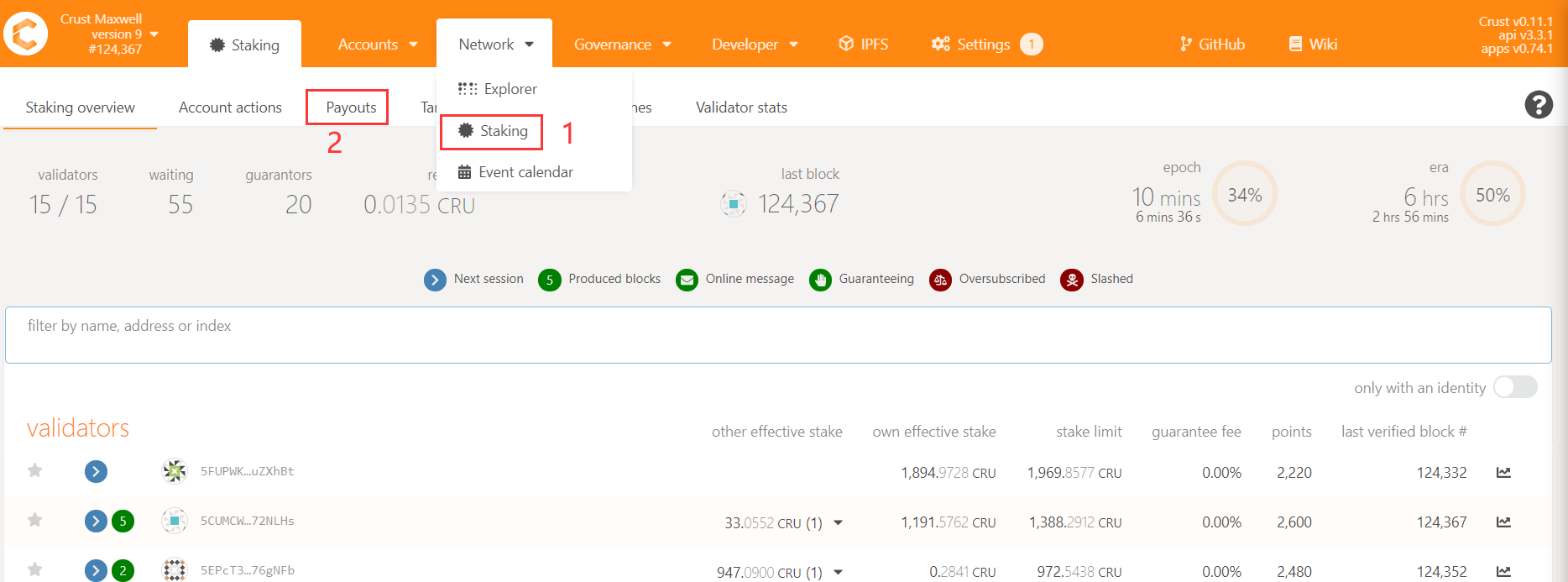Open the Wiki link
Image resolution: width=1568 pixels, height=582 pixels.
(1313, 44)
